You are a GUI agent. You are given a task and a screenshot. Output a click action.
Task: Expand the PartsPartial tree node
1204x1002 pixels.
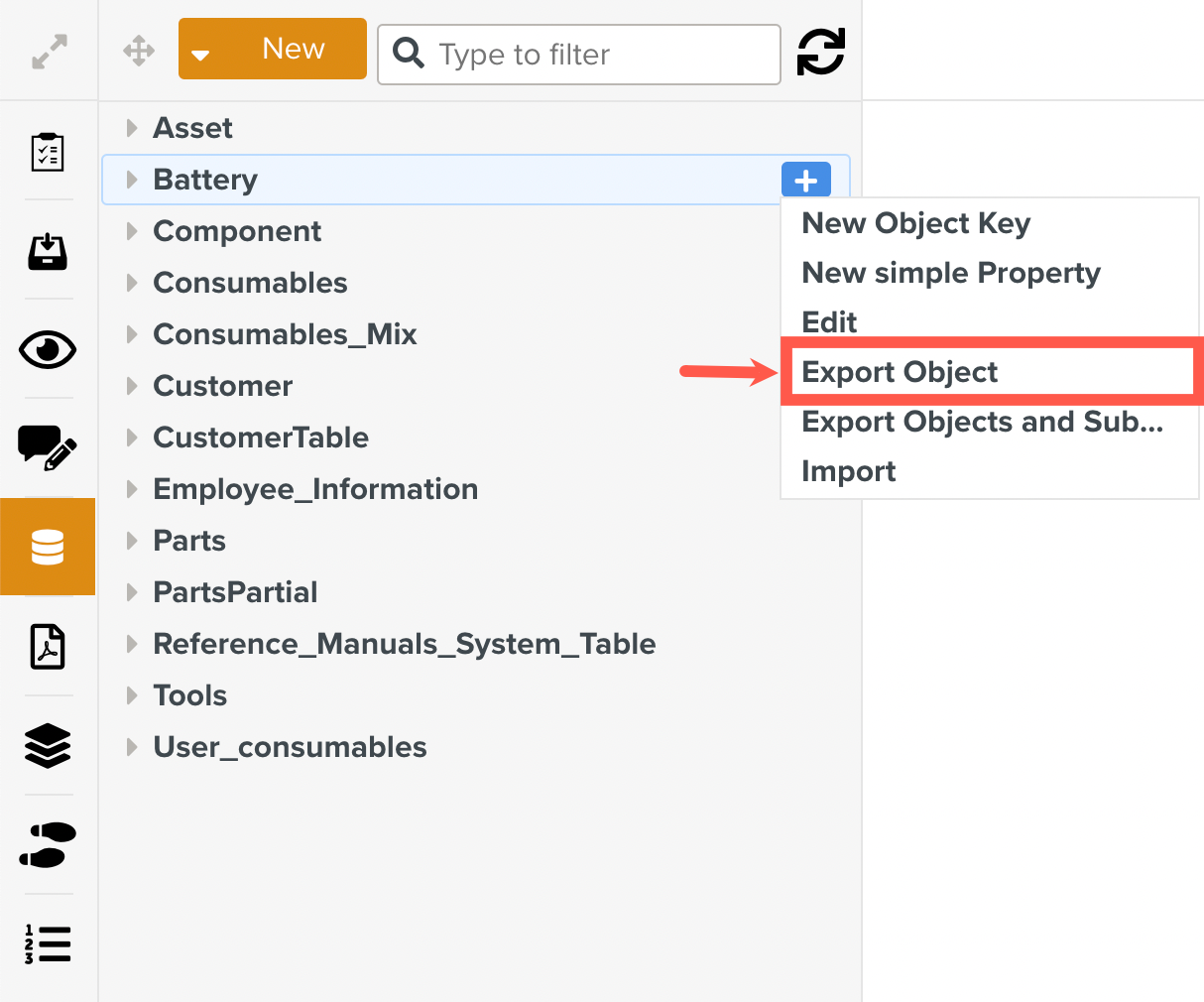pyautogui.click(x=132, y=592)
